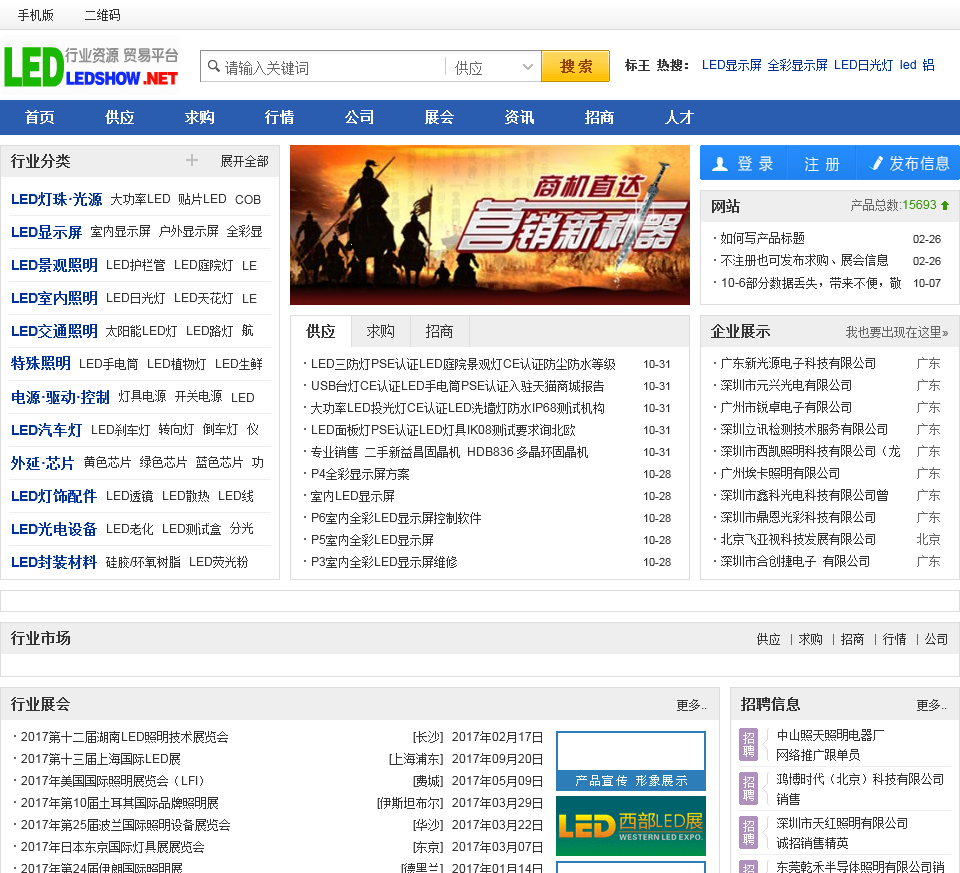Screen dimensions: 960x873
Task: Select 行情 in the blue navigation bar
Action: coord(279,117)
